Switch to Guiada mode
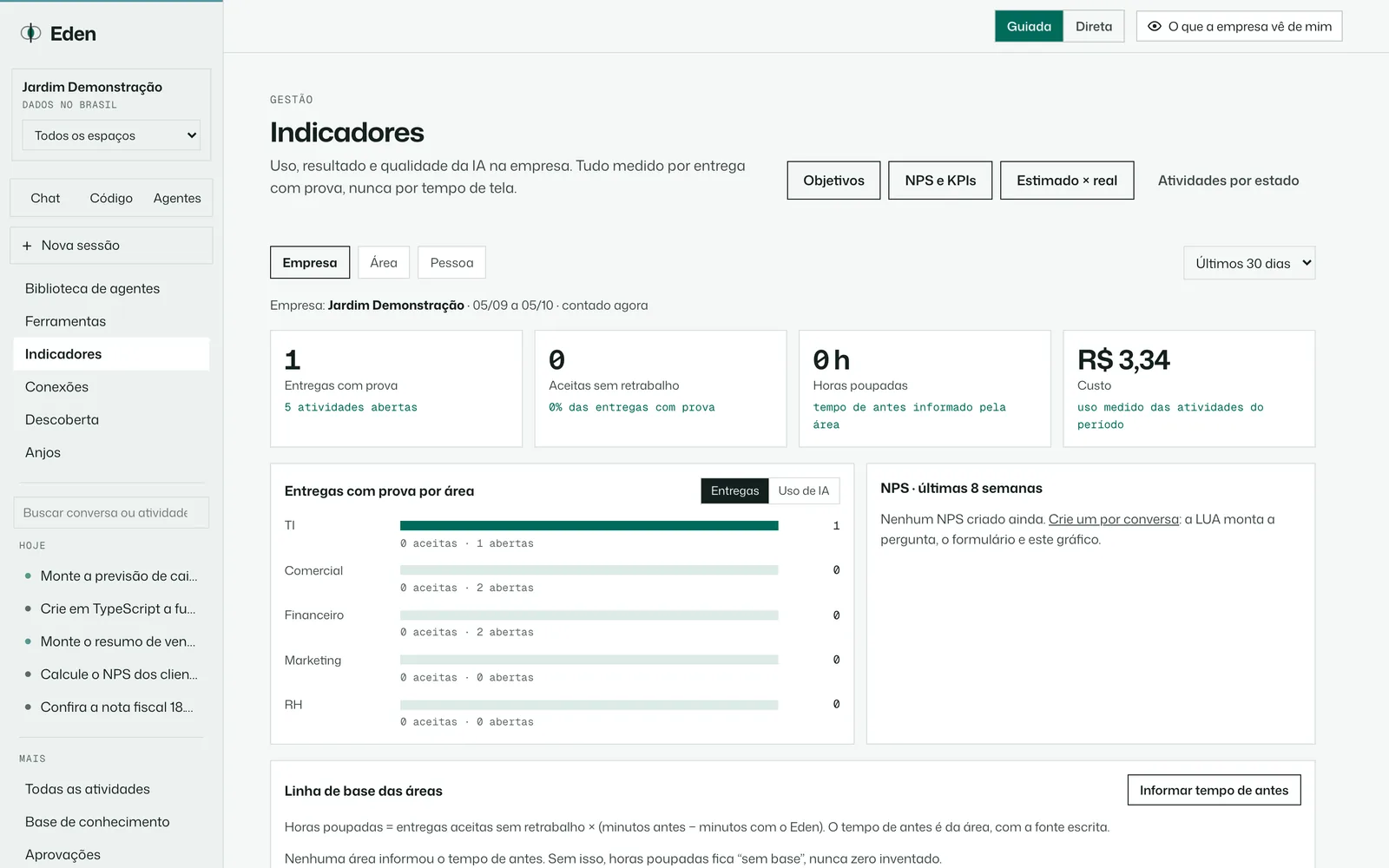The width and height of the screenshot is (1389, 868). 1029,26
